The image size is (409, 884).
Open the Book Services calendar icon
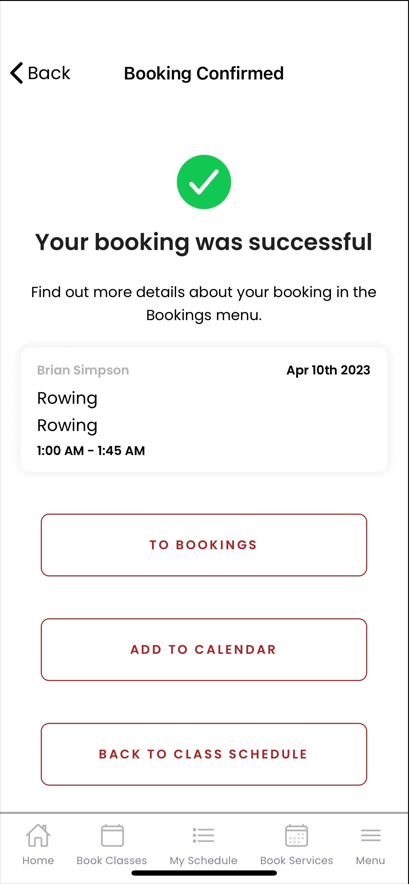pyautogui.click(x=296, y=835)
